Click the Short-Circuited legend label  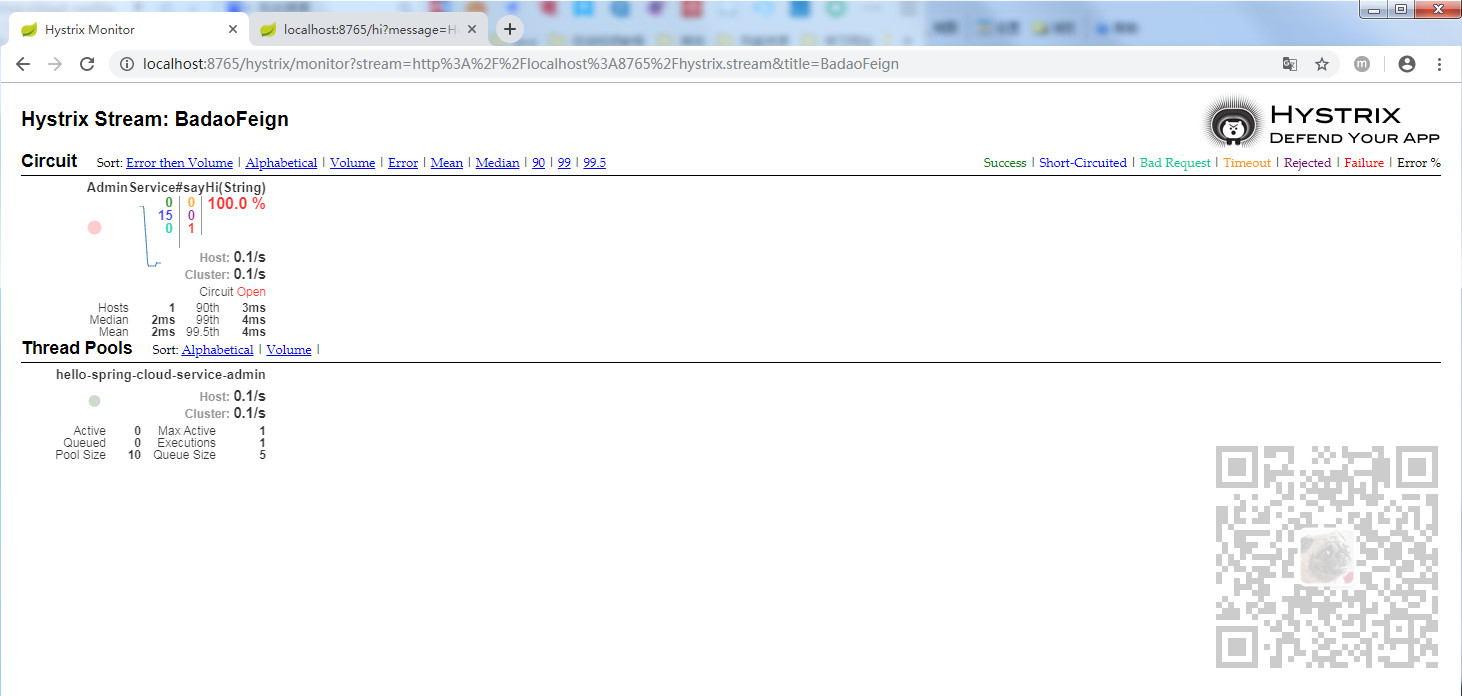(1083, 163)
